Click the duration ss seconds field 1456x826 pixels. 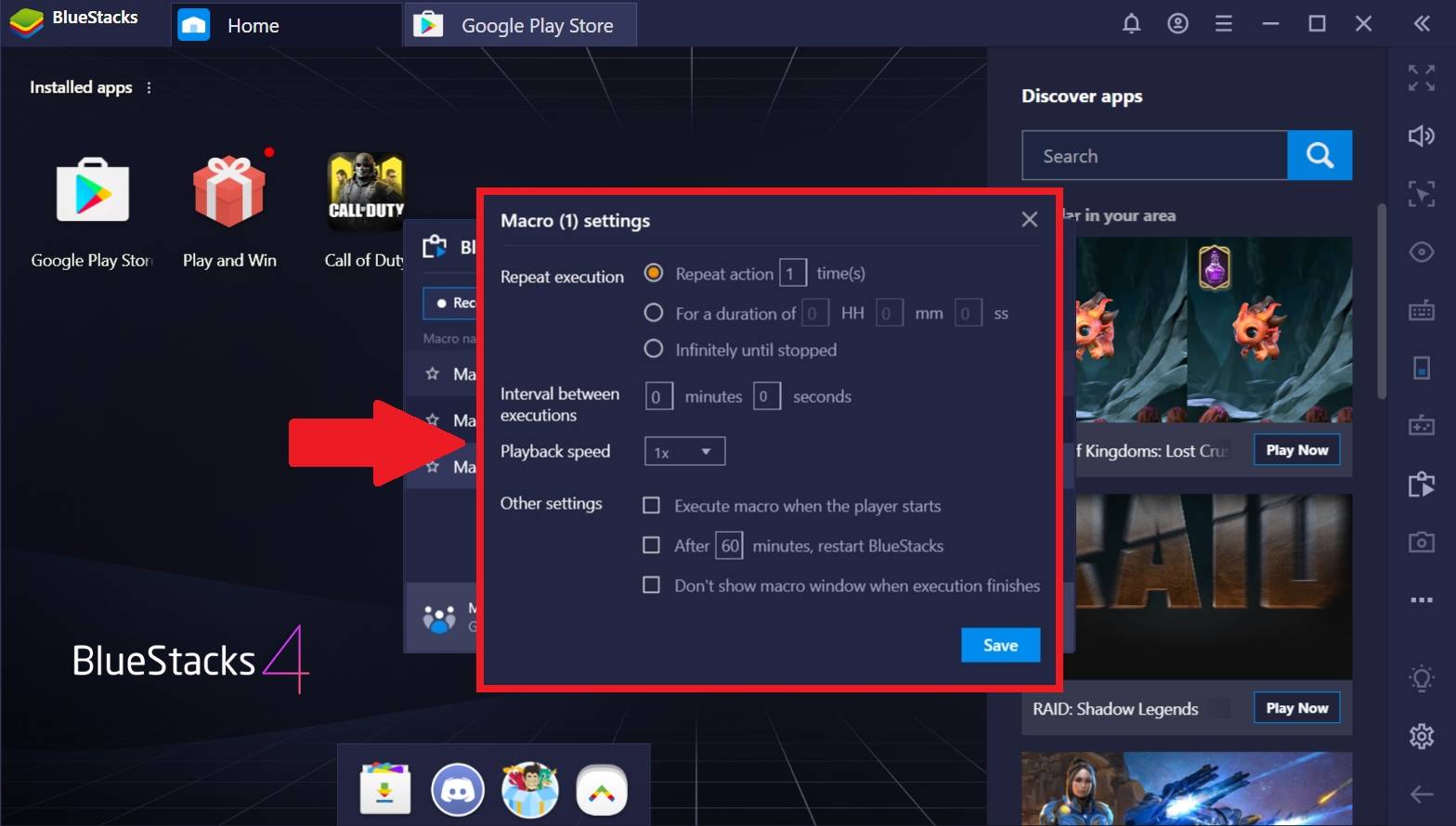(x=968, y=313)
